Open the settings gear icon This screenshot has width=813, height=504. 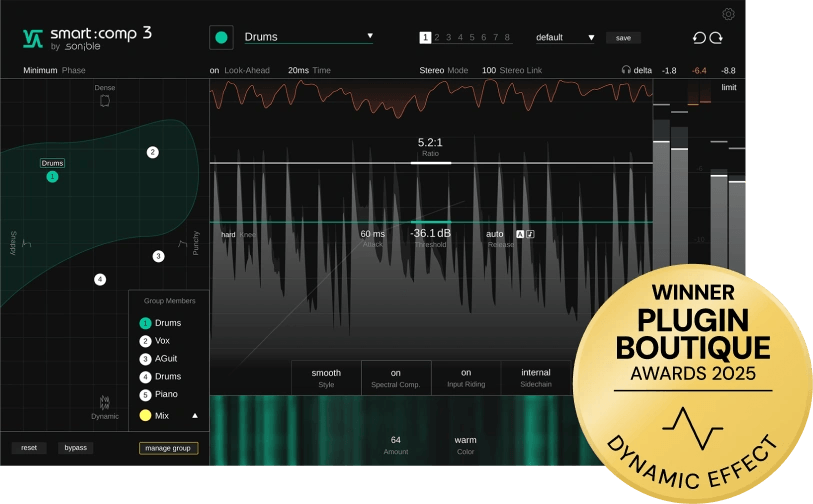(x=727, y=14)
